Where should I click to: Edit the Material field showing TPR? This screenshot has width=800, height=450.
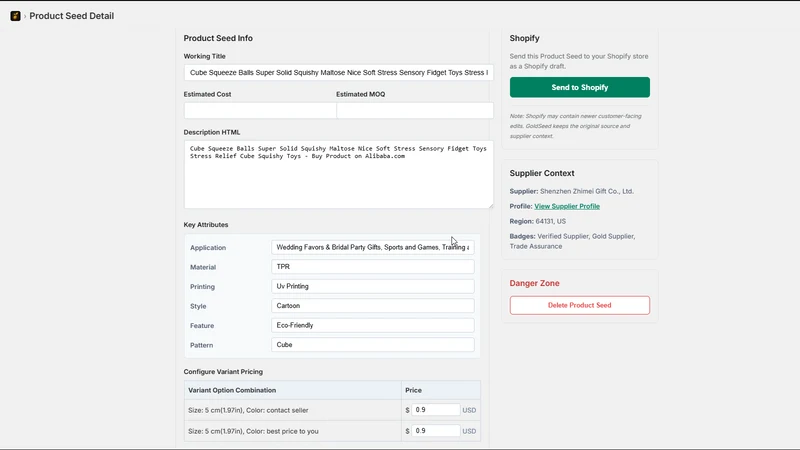click(372, 266)
